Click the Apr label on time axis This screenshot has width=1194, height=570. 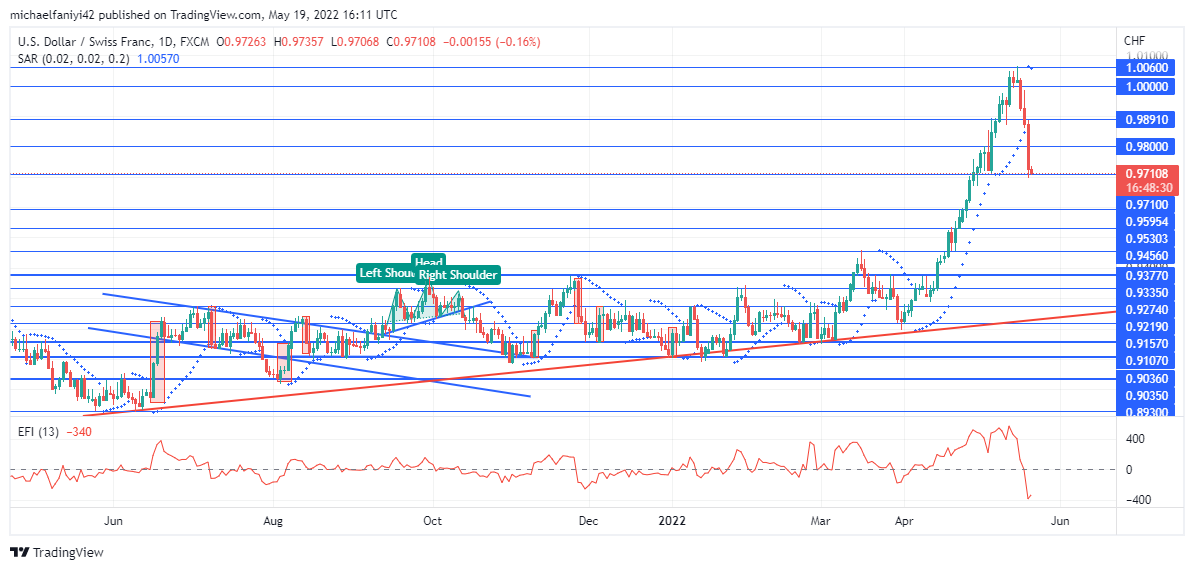click(x=903, y=521)
